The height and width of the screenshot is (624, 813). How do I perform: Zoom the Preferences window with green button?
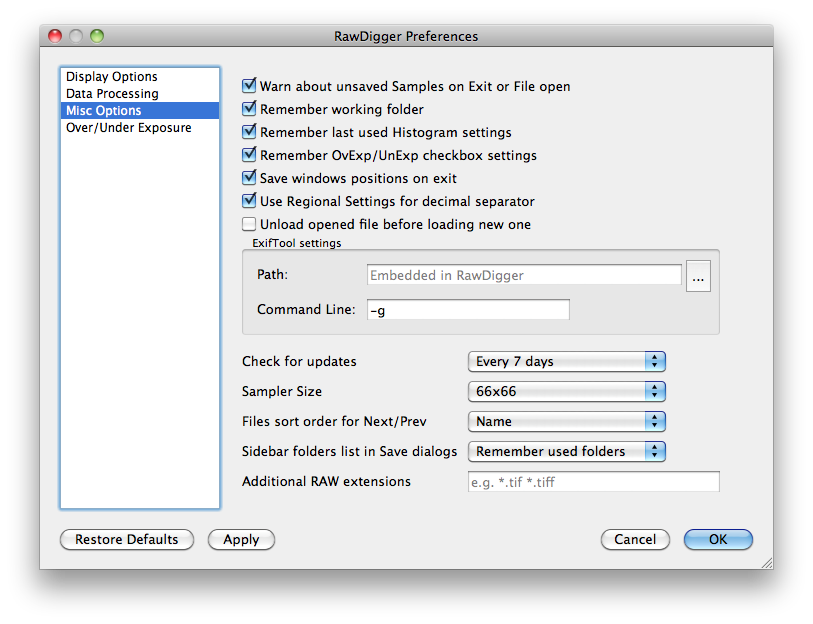(97, 36)
